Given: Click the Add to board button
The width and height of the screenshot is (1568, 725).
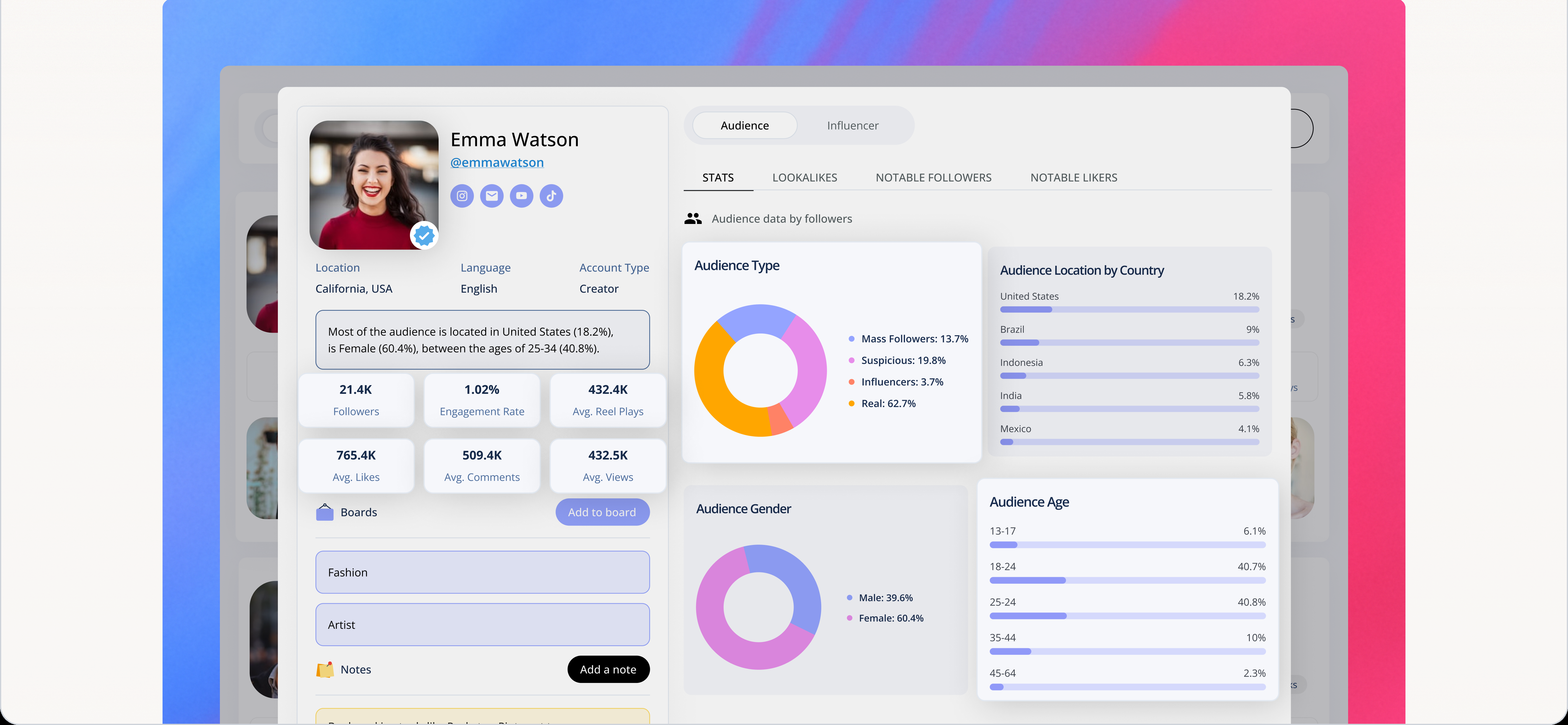Looking at the screenshot, I should tap(602, 512).
